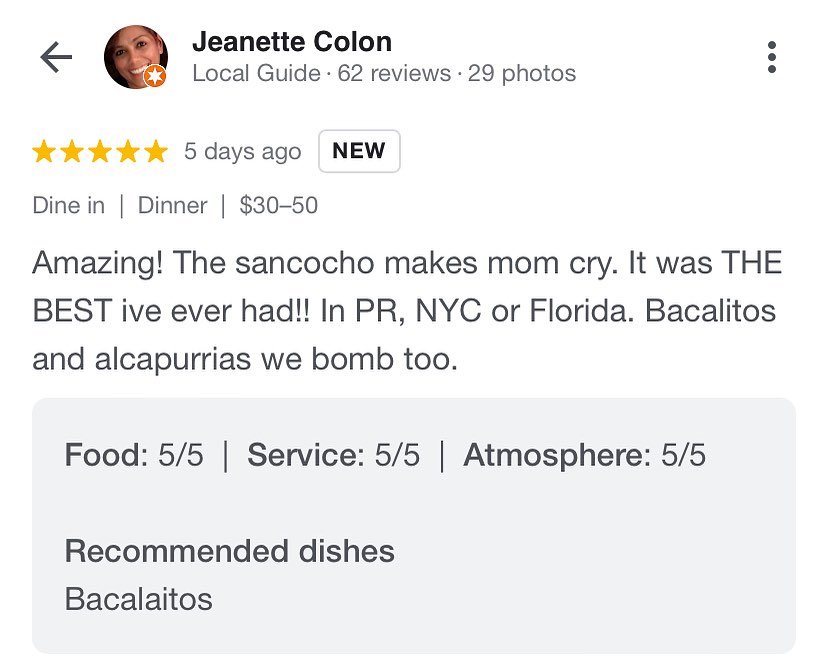Open Jeanette Colon's profile photo

coord(136,57)
